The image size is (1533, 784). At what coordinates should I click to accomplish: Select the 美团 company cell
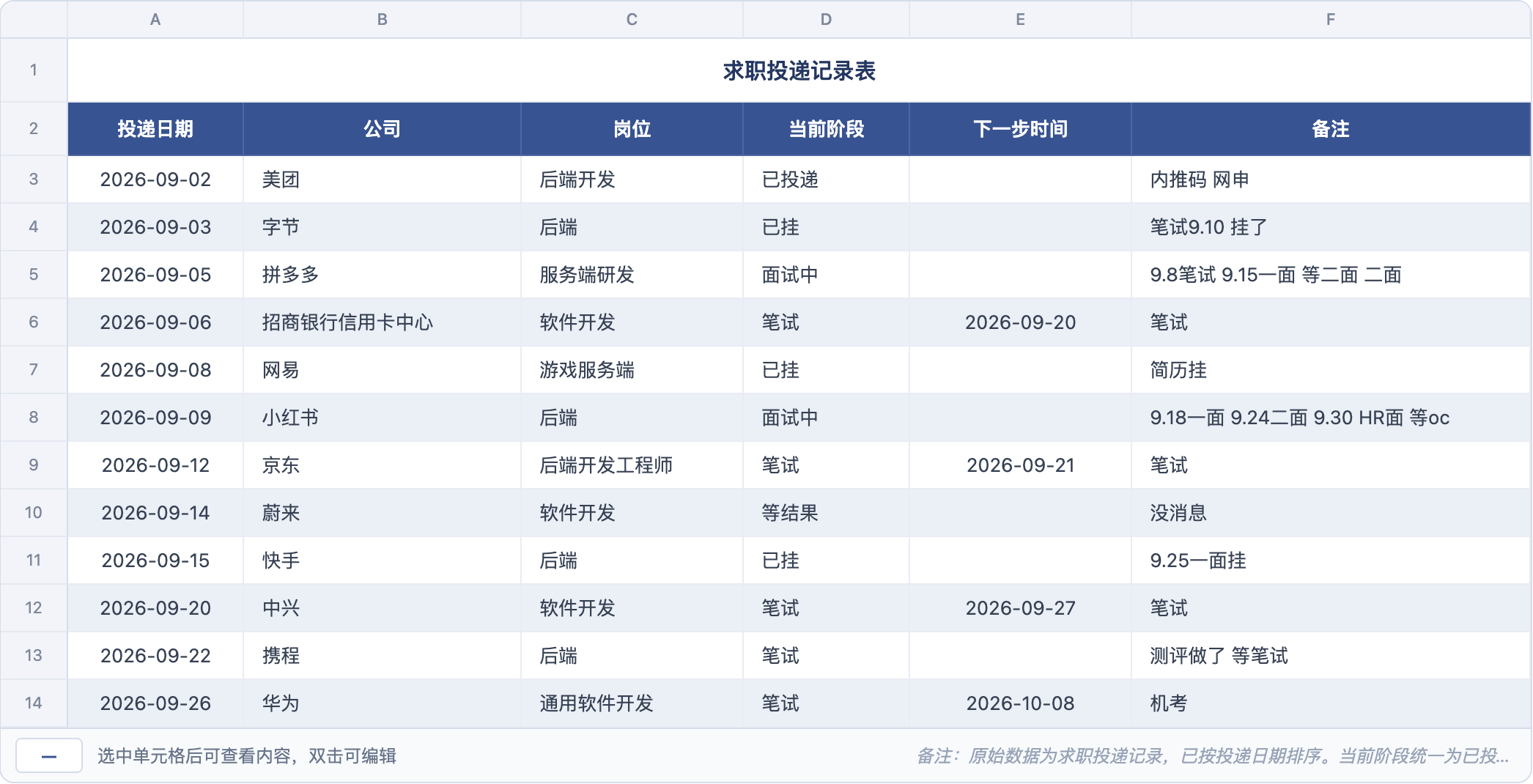coord(383,180)
